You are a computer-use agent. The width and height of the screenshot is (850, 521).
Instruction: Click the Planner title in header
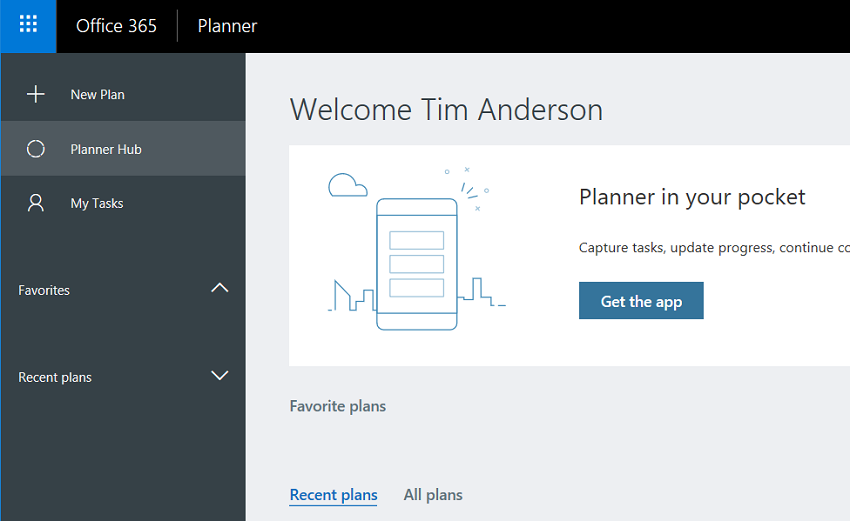(227, 26)
